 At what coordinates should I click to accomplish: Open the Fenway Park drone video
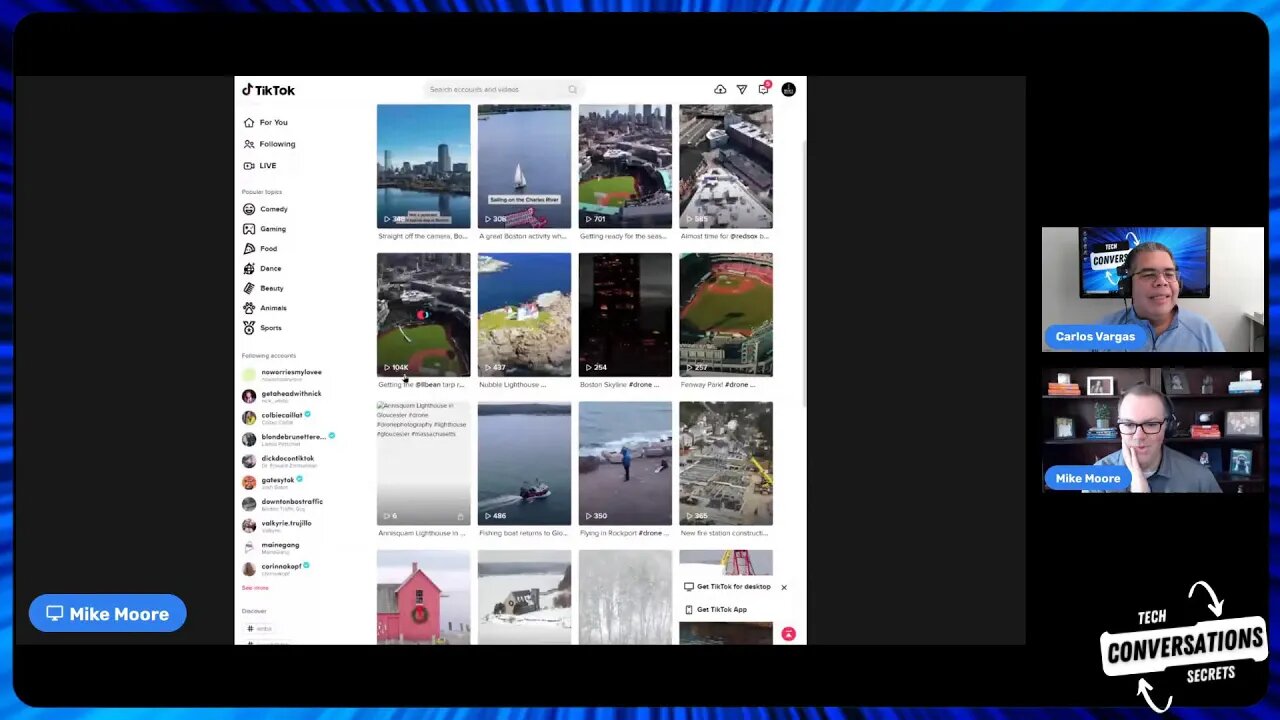726,314
